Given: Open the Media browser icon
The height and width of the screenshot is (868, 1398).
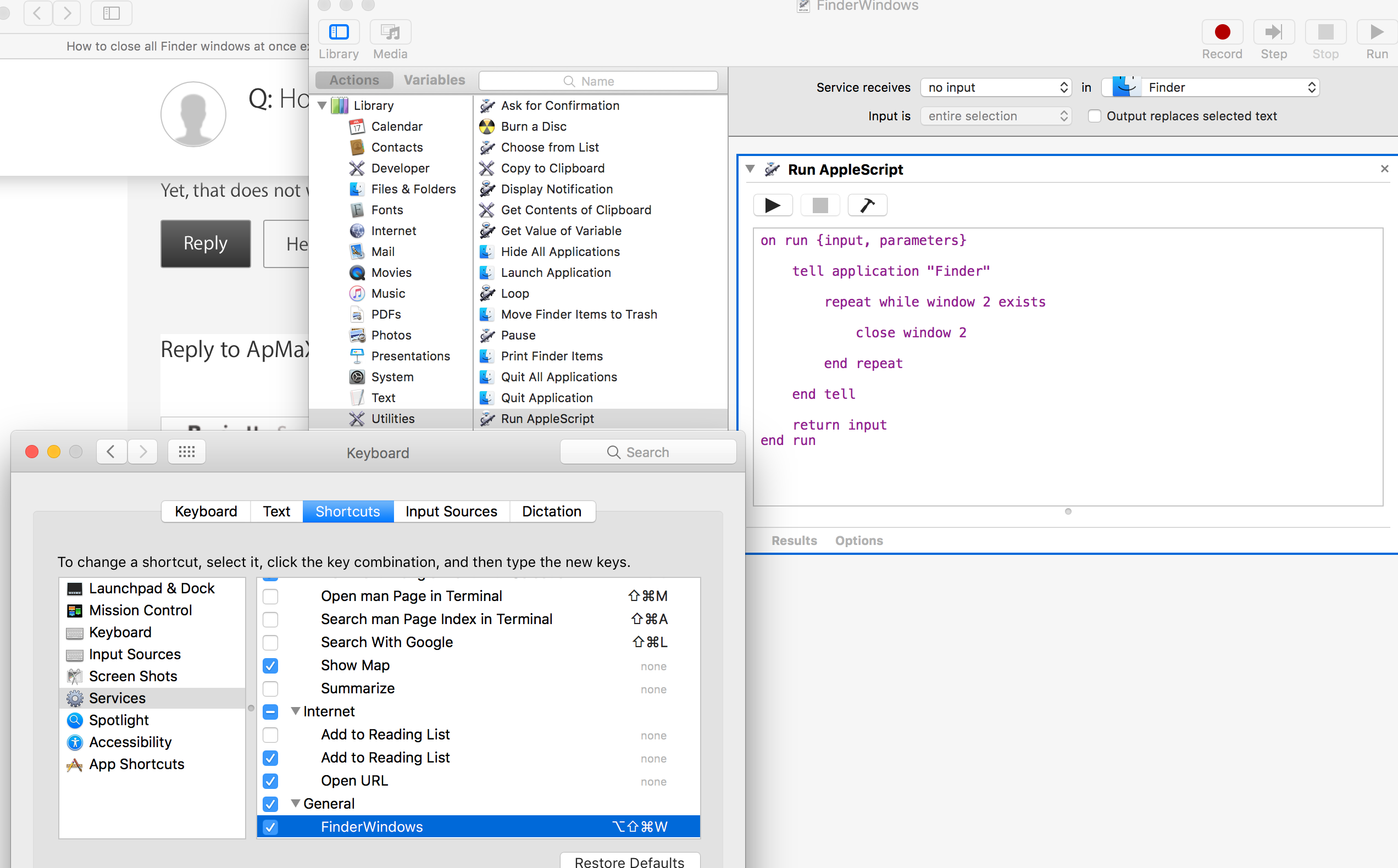Looking at the screenshot, I should 390,33.
